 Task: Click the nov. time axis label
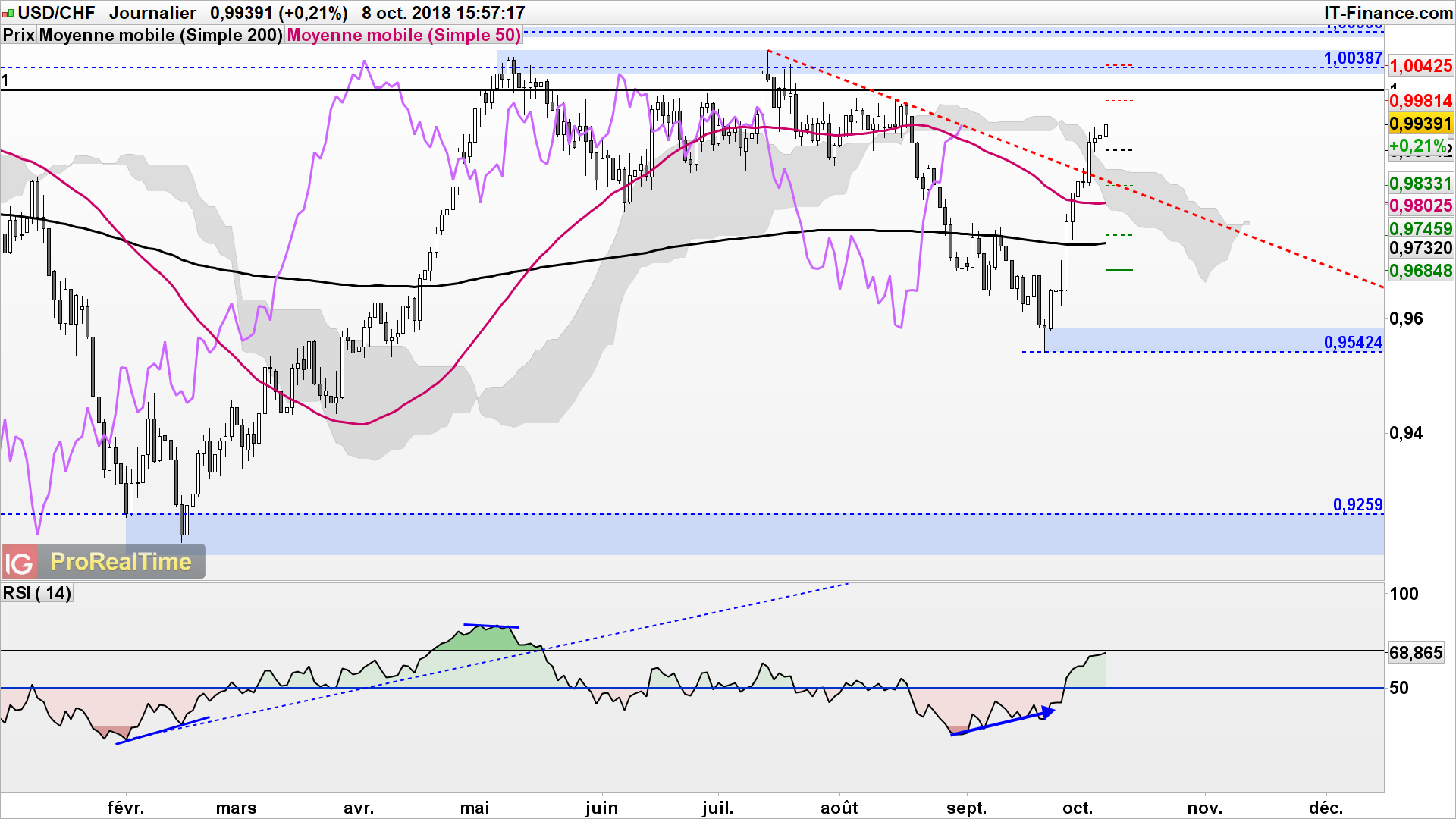click(x=1204, y=808)
